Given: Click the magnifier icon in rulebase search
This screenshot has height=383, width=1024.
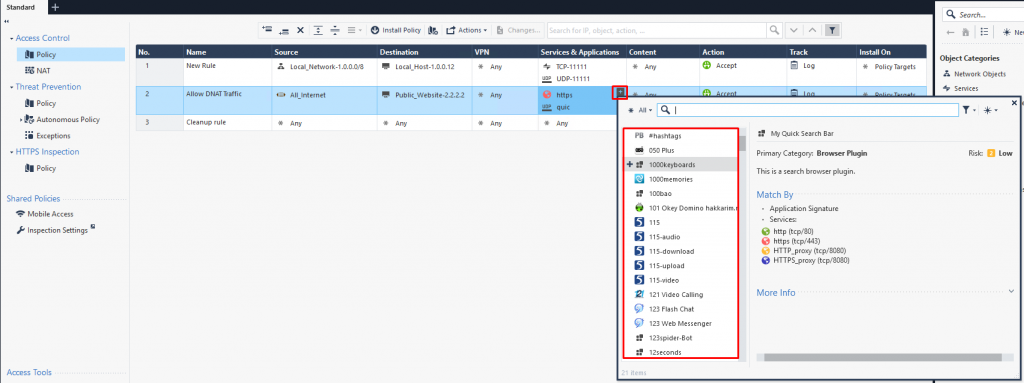Looking at the screenshot, I should [774, 30].
